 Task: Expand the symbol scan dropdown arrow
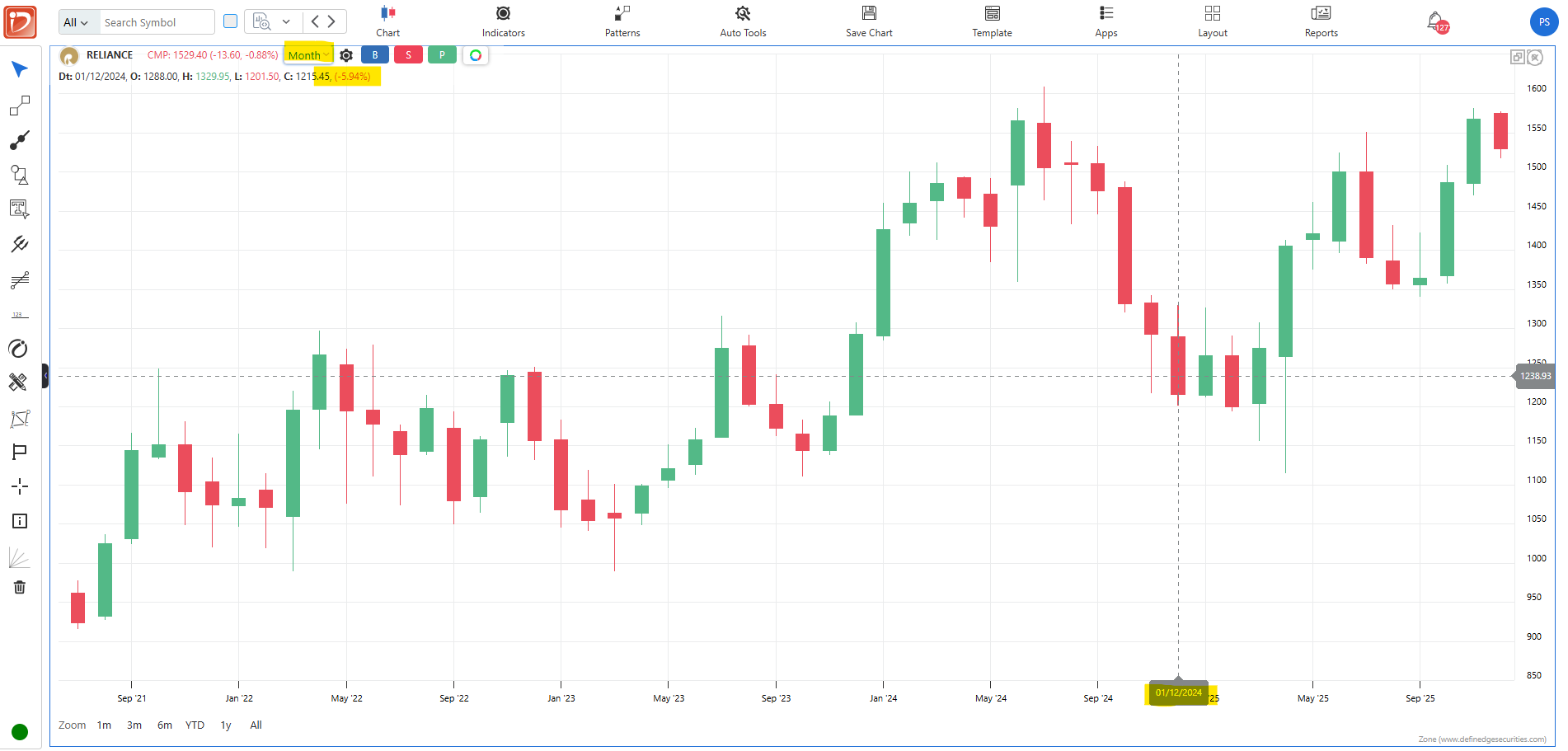(286, 21)
